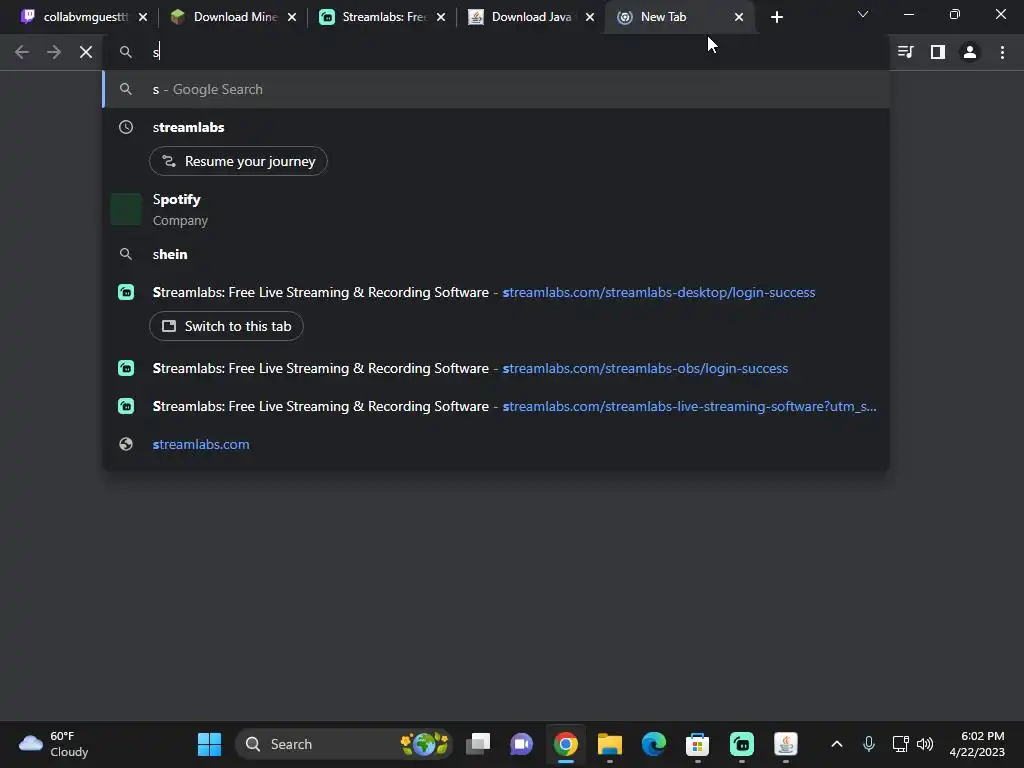This screenshot has height=768, width=1024.
Task: Close the Streamlabs browser tab
Action: (441, 17)
